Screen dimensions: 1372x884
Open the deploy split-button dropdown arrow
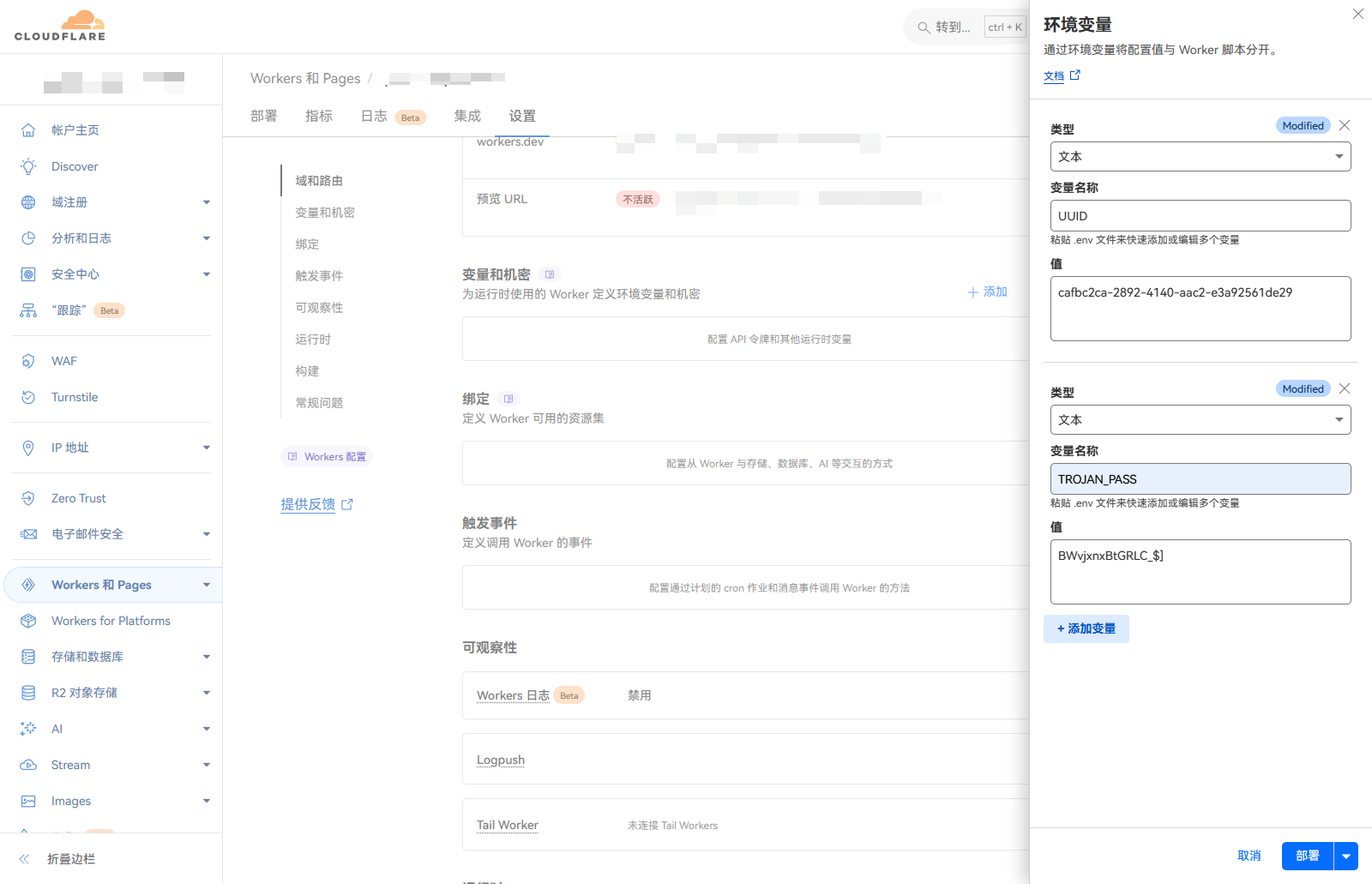point(1345,855)
